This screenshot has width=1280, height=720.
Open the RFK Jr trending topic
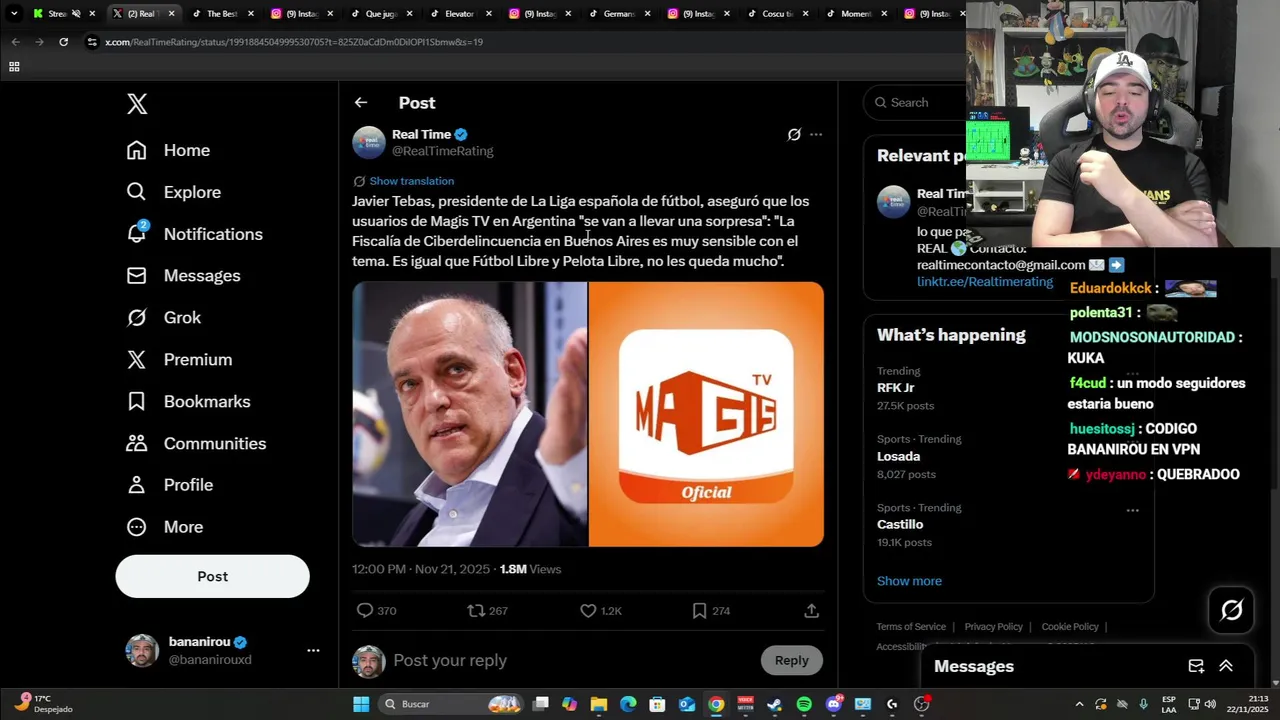coord(1008,388)
